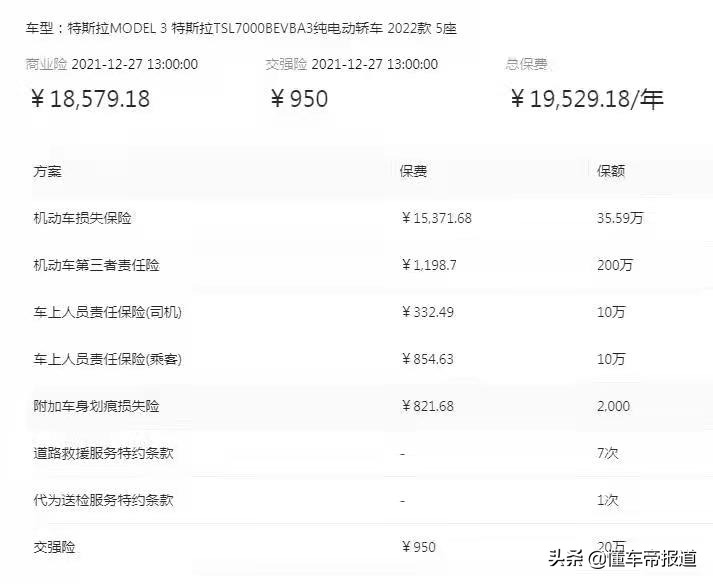Click the 1次 coverage value
Image resolution: width=713 pixels, height=584 pixels.
pos(608,500)
